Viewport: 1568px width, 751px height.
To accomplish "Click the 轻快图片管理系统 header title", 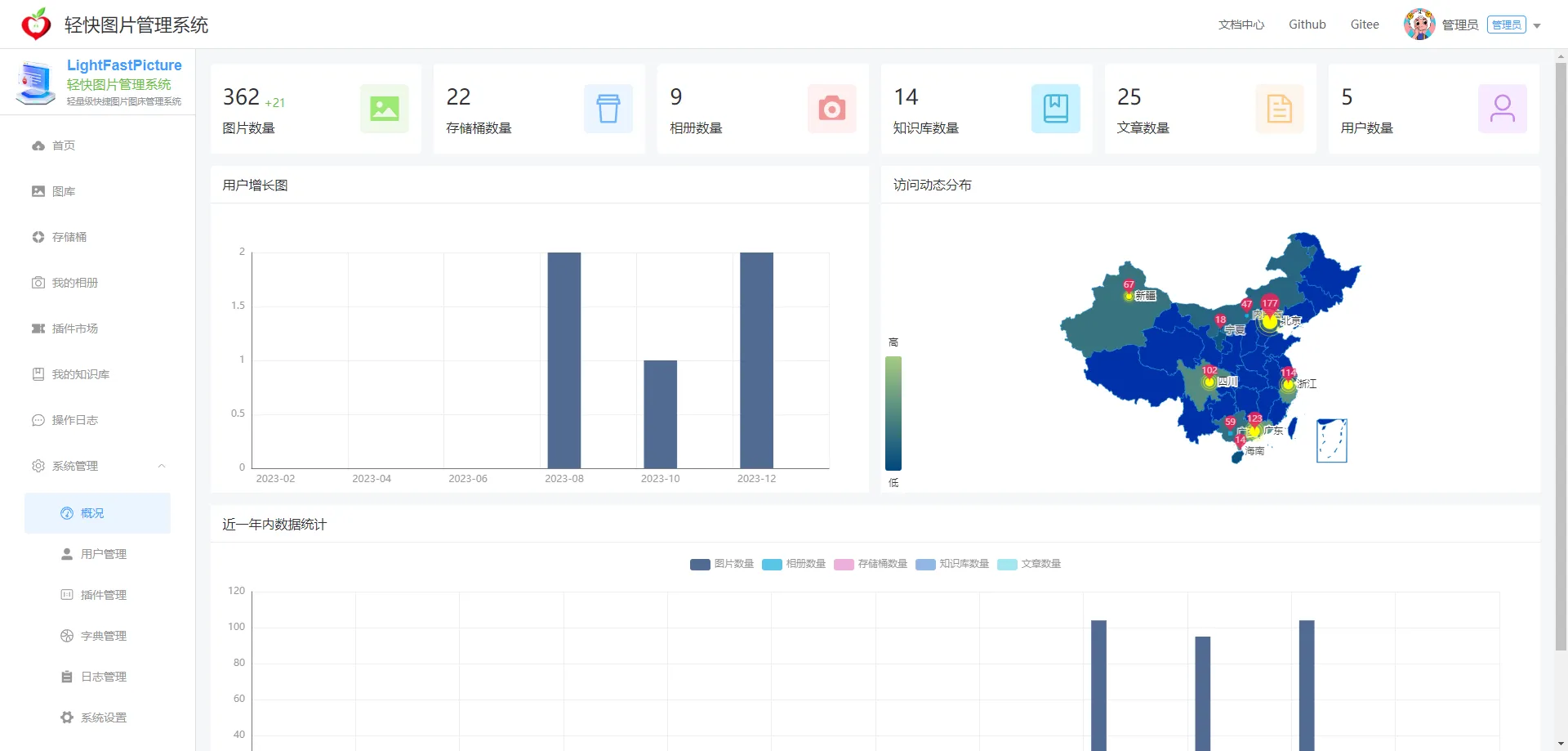I will (136, 25).
